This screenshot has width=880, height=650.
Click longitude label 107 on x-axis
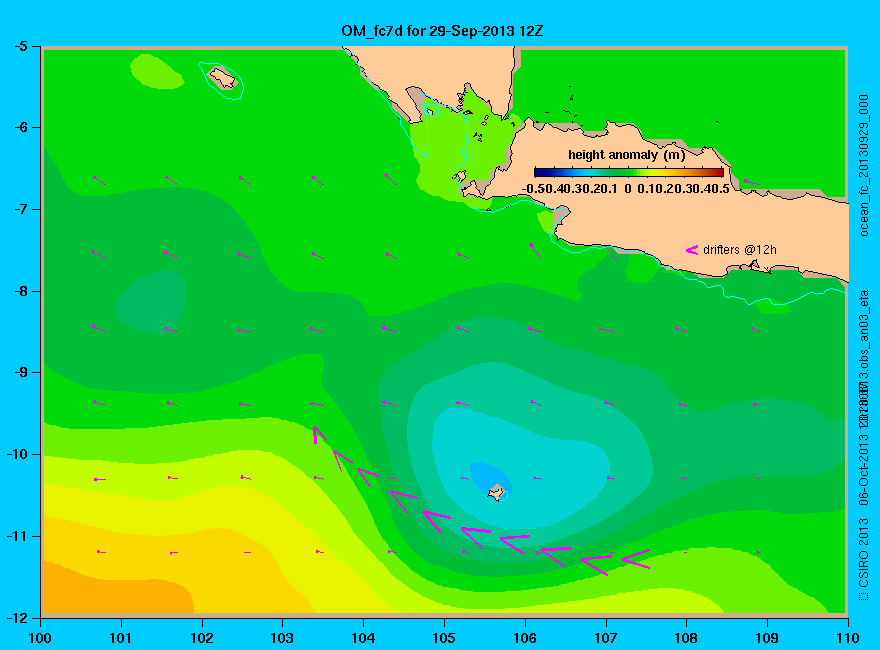click(606, 638)
